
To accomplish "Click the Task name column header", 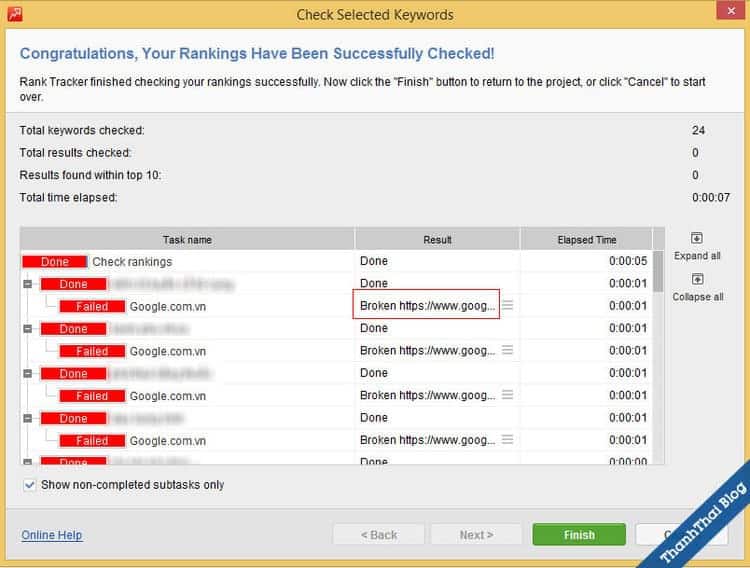I will [187, 240].
